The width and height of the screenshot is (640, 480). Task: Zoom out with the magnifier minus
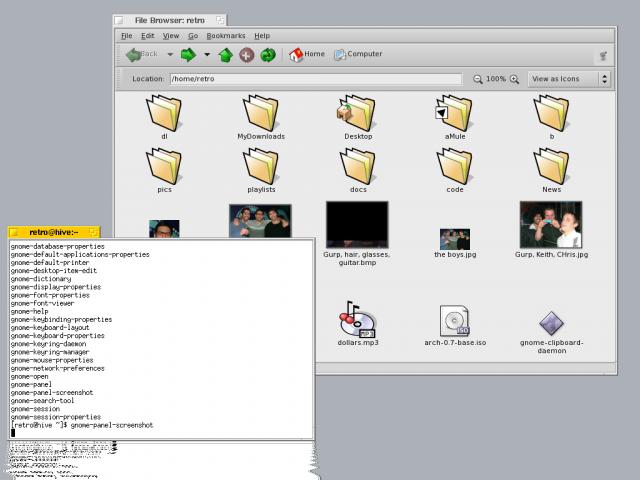pyautogui.click(x=478, y=79)
